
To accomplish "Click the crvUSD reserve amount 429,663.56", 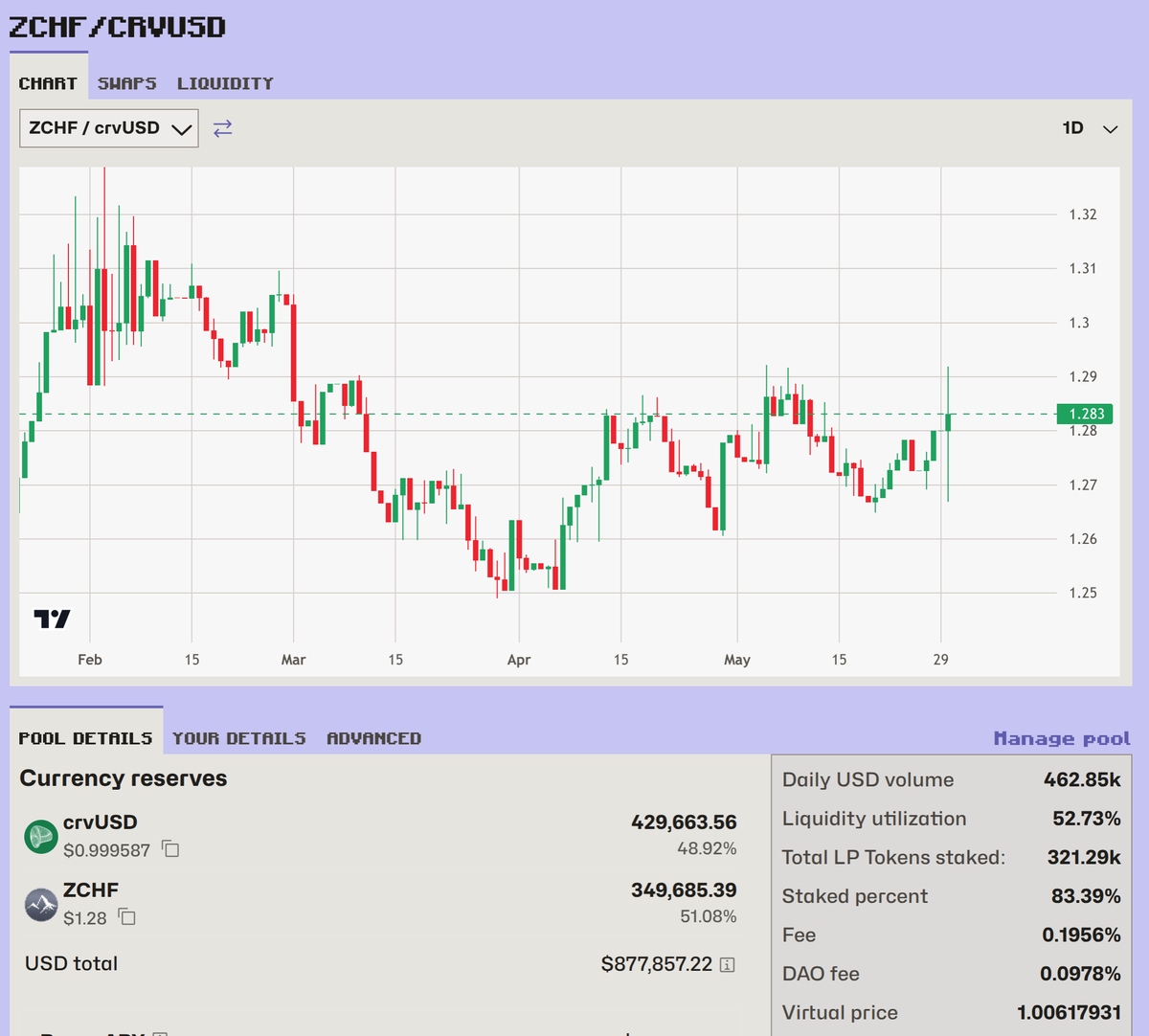I will click(684, 822).
